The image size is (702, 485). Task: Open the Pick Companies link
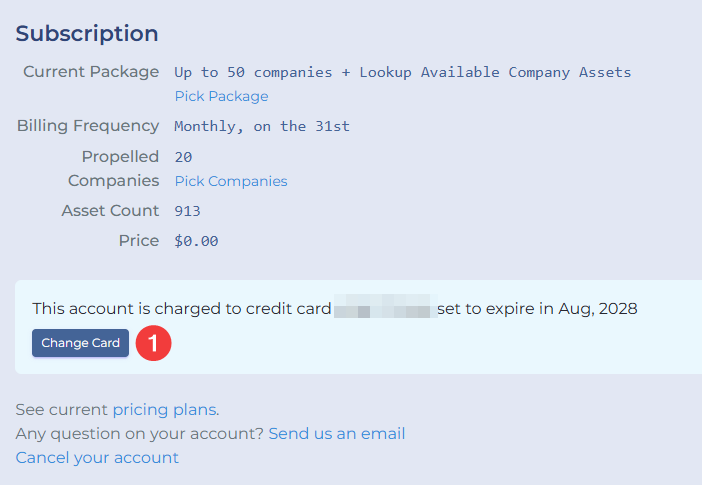click(231, 181)
